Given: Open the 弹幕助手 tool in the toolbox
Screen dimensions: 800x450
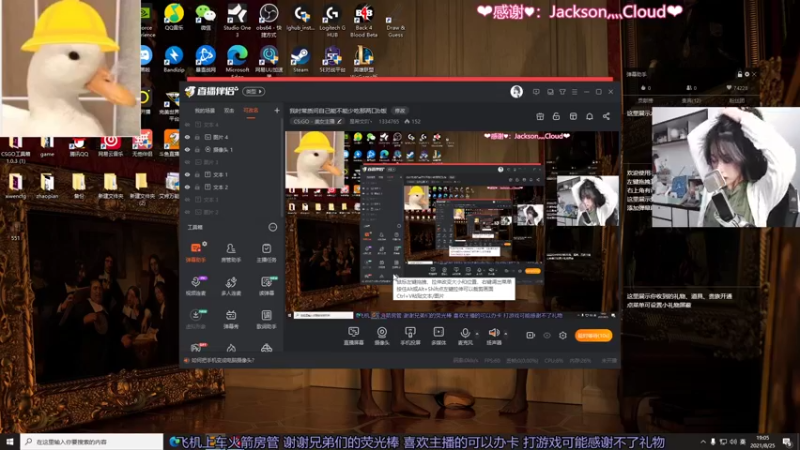Looking at the screenshot, I should click(x=195, y=253).
